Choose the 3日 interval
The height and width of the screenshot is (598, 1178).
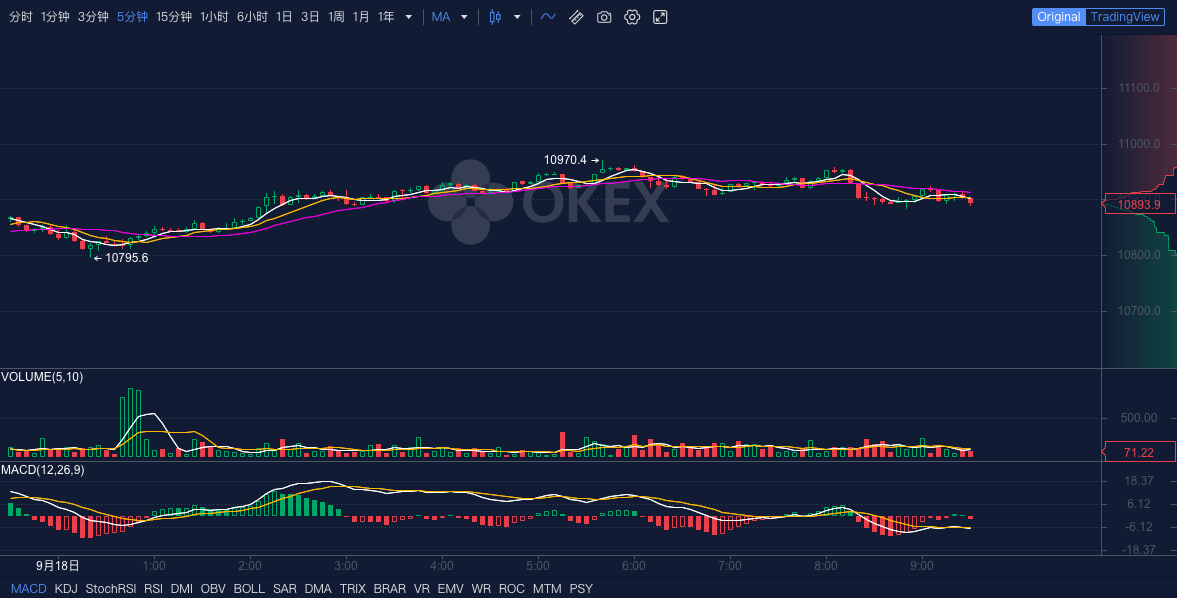pyautogui.click(x=310, y=17)
